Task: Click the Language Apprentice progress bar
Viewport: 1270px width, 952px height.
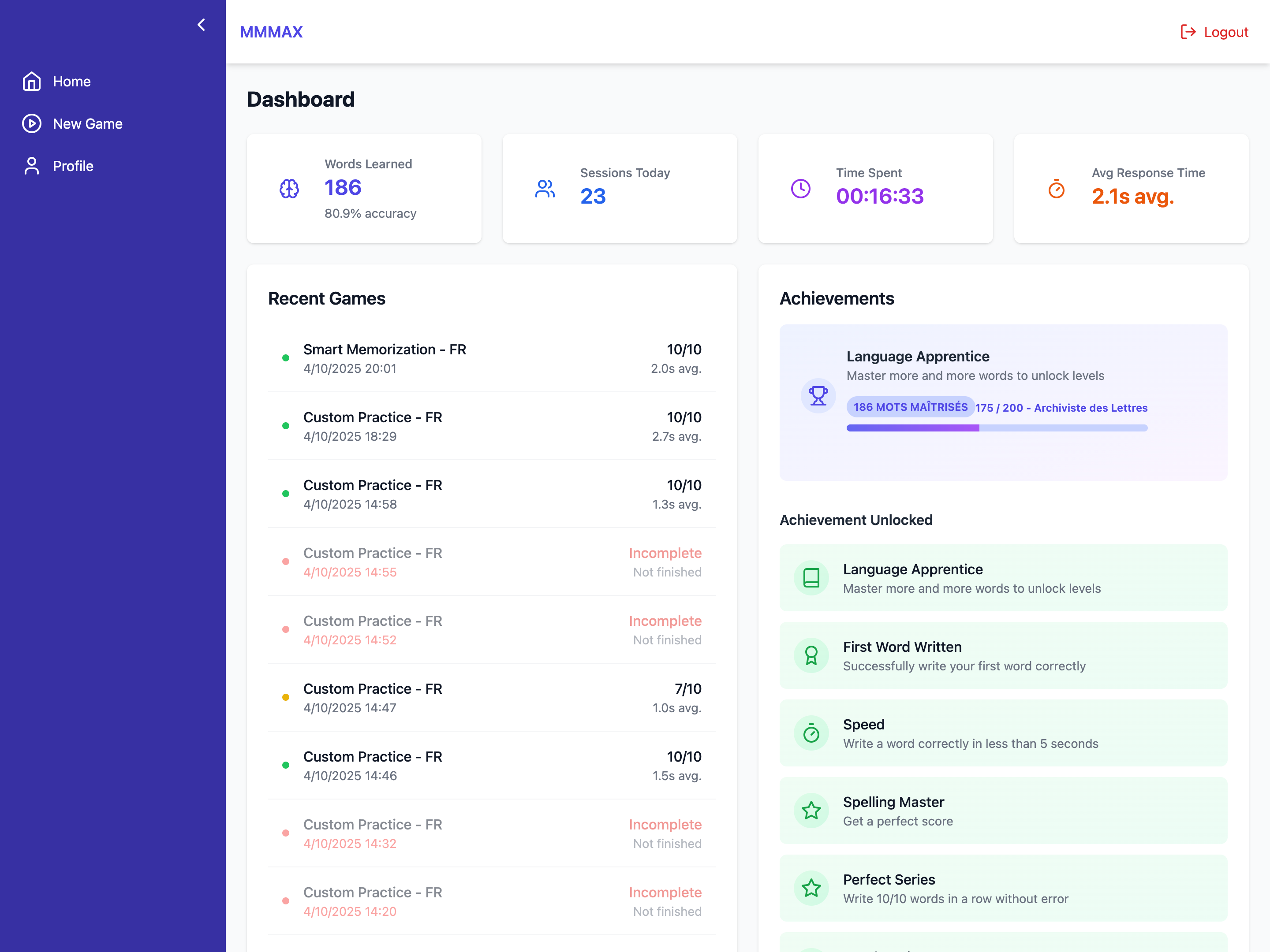Action: 996,428
